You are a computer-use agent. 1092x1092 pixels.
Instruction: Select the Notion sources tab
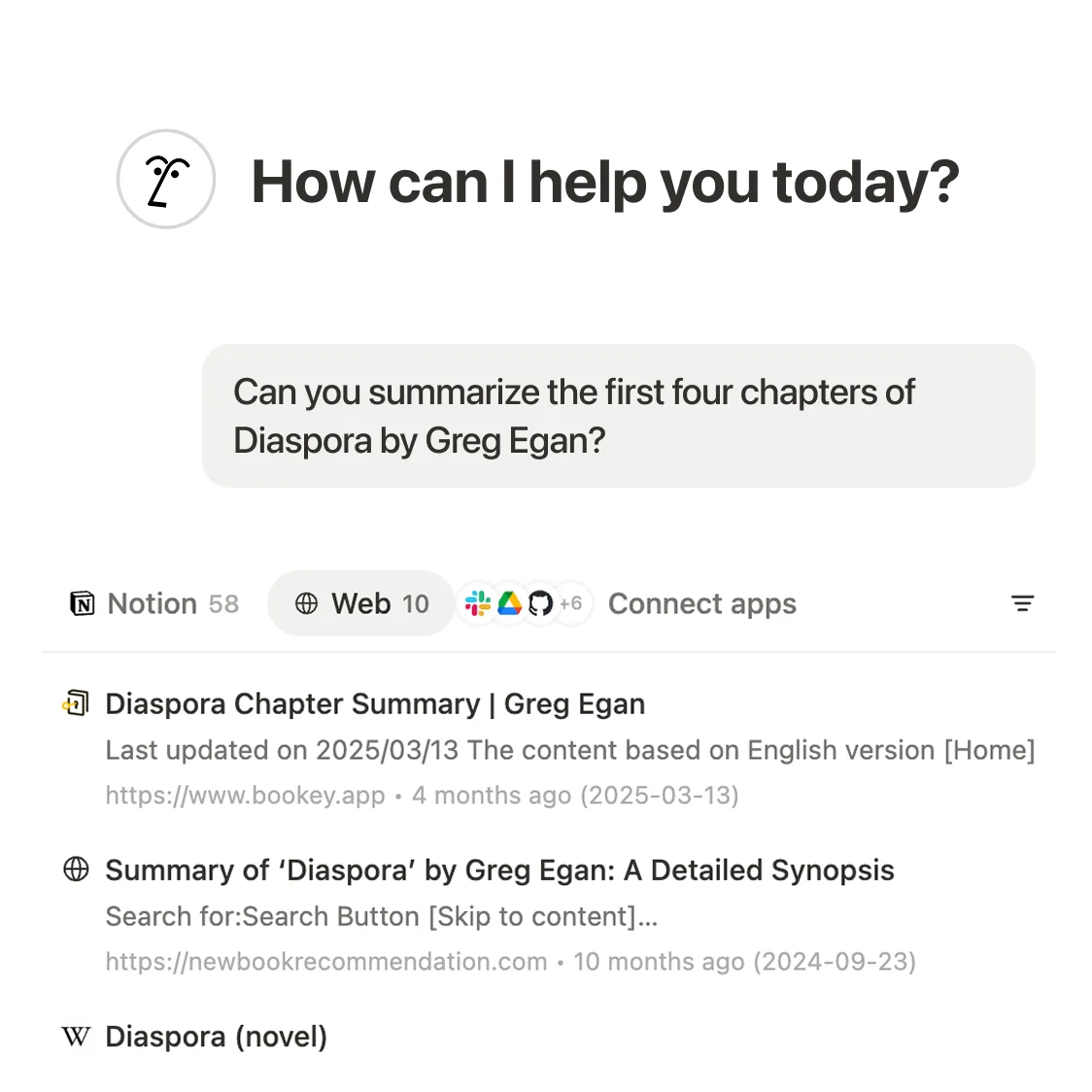[155, 603]
